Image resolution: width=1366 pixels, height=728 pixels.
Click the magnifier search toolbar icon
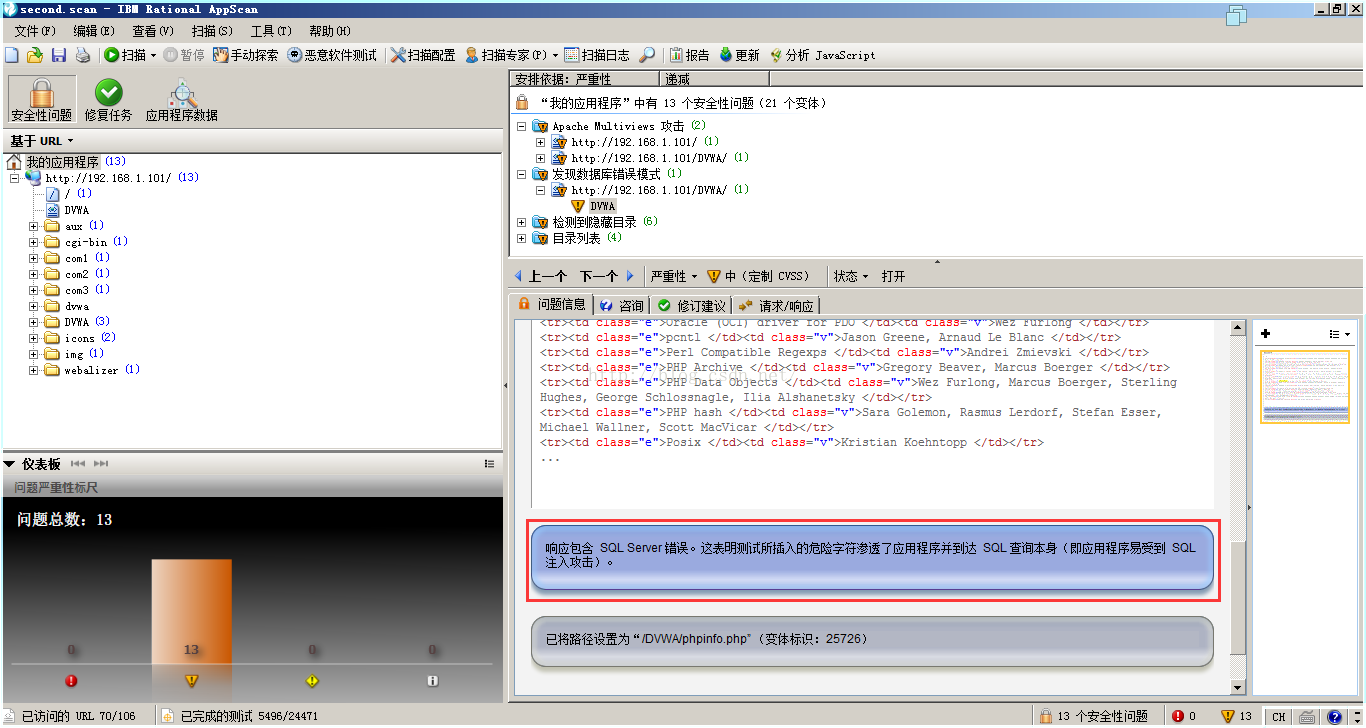click(647, 55)
